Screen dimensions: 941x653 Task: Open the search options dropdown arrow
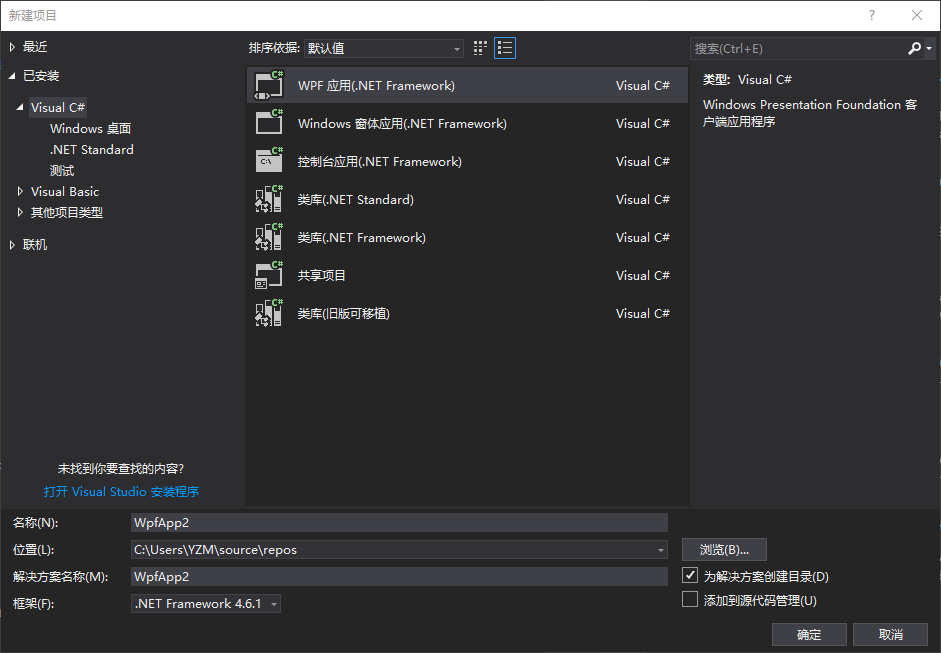coord(929,49)
